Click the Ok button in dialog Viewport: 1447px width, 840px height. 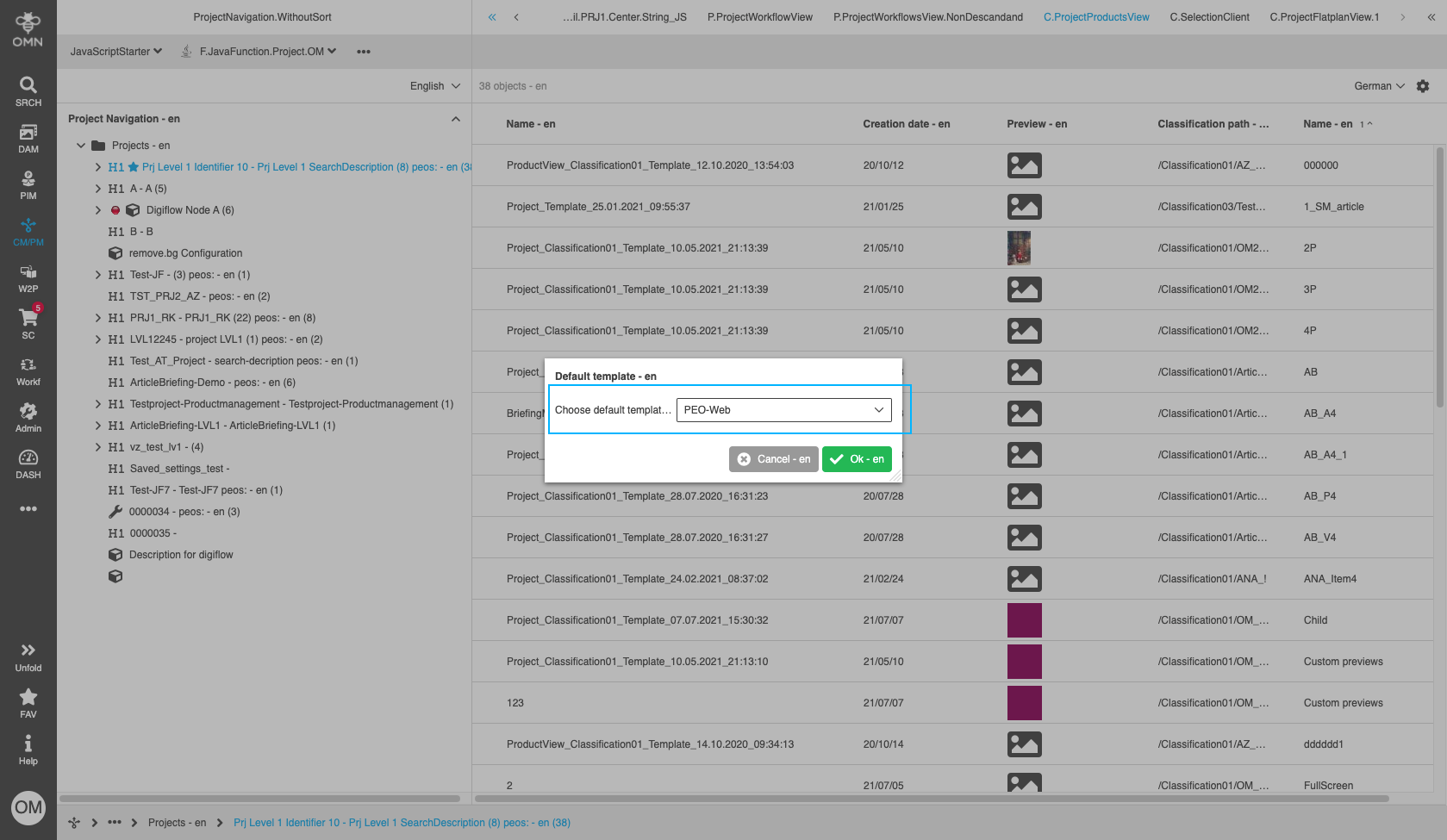[858, 459]
